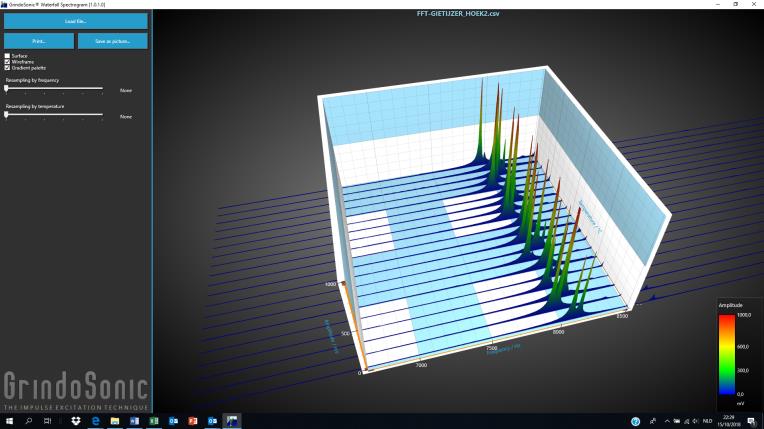Open Task View from the taskbar
764x429 pixels.
[x=49, y=421]
